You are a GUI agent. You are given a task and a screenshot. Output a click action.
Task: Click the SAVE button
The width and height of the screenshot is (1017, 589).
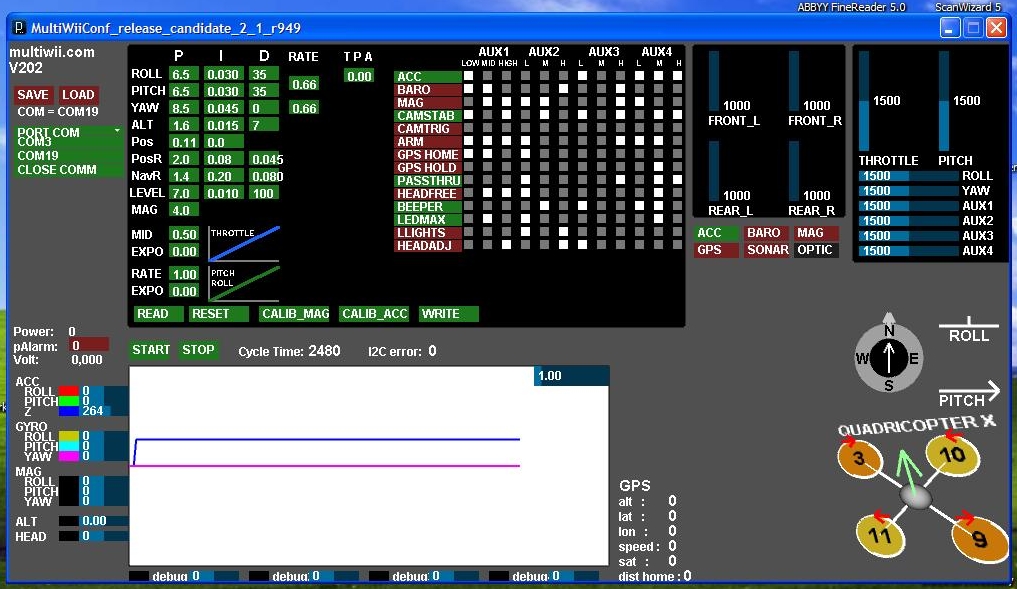coord(33,95)
